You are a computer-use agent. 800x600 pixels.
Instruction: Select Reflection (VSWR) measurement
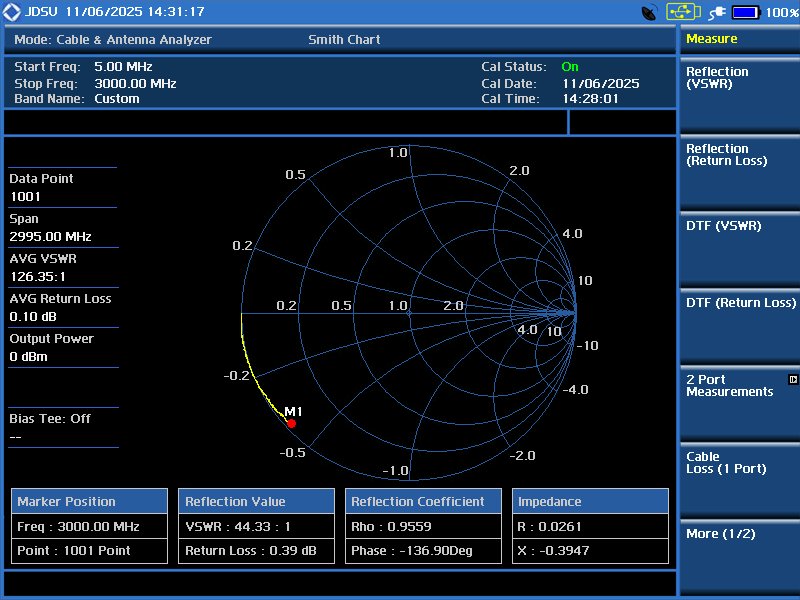[x=739, y=95]
